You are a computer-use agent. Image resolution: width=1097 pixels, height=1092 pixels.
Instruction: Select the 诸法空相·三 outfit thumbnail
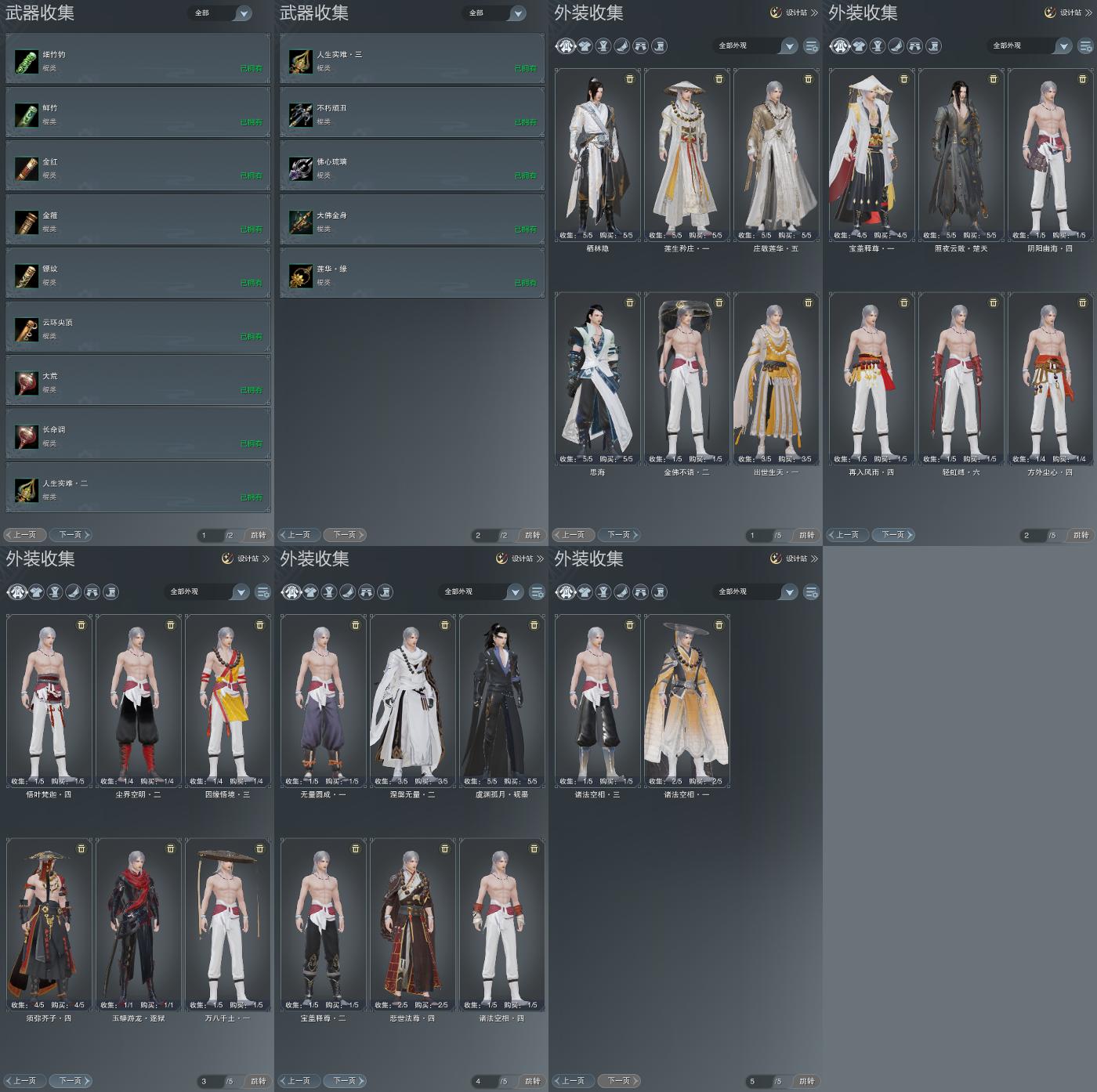click(598, 702)
